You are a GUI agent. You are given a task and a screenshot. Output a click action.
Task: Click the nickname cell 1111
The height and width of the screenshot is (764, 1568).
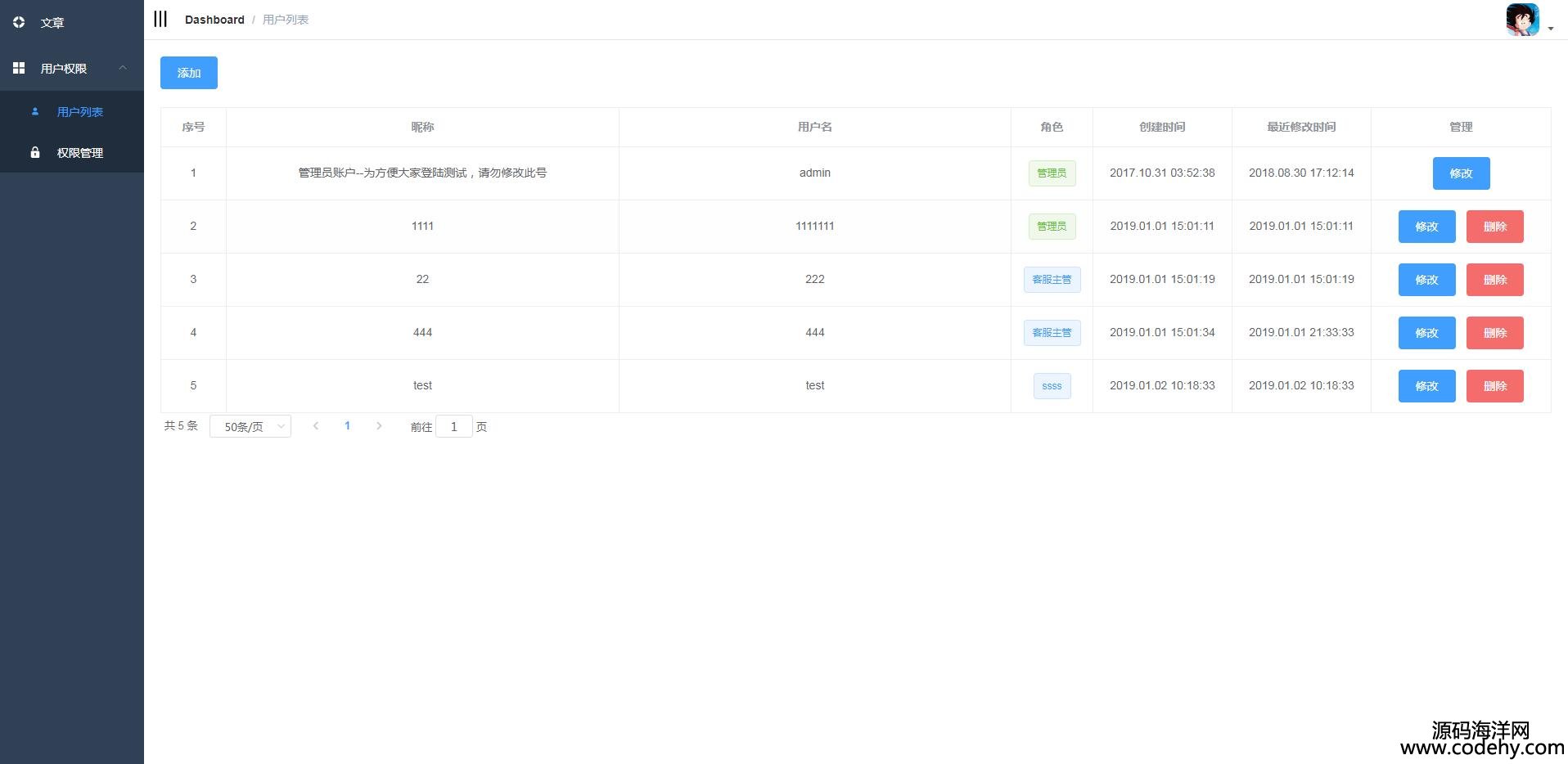coord(422,226)
